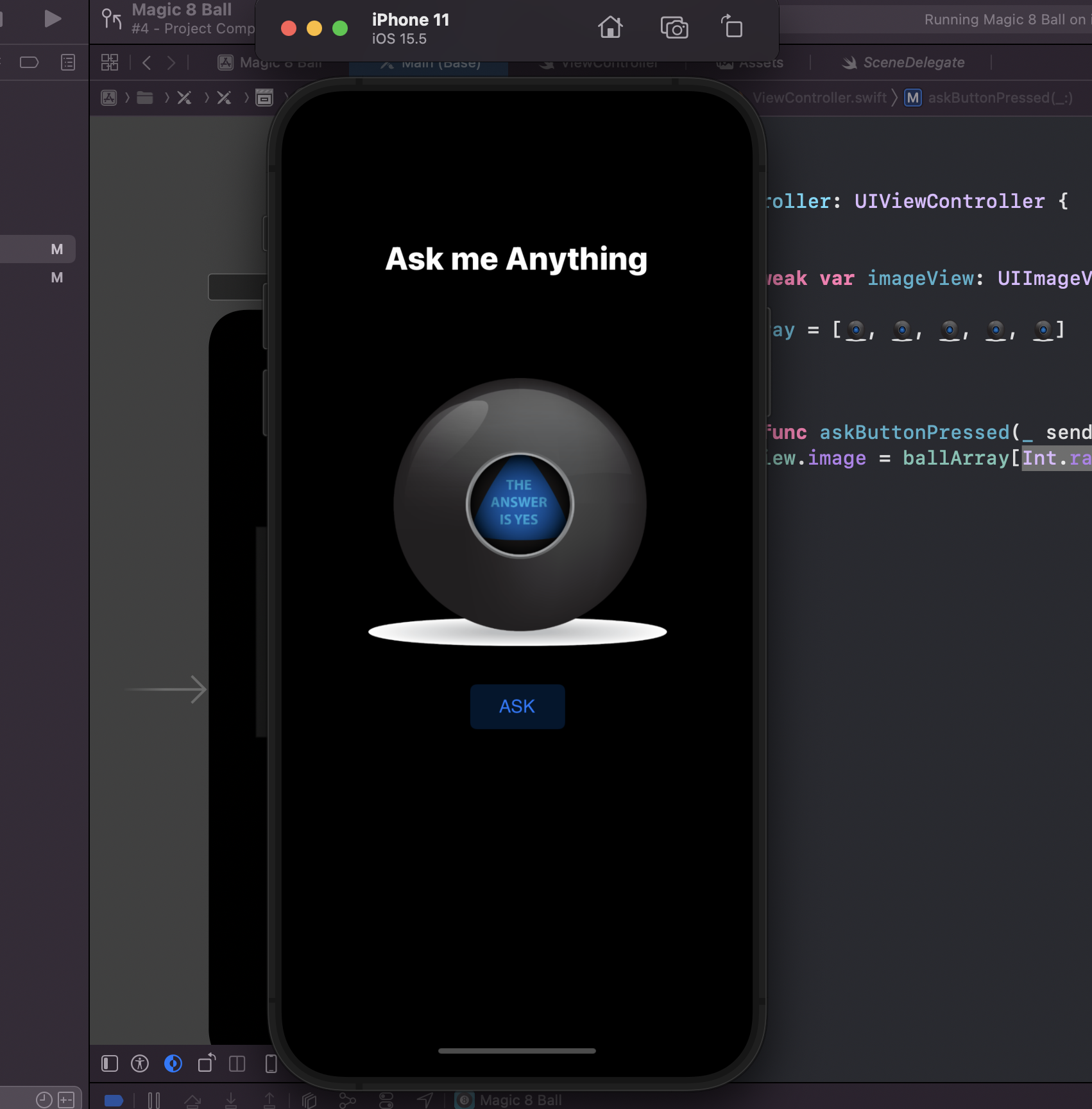This screenshot has height=1109, width=1092.
Task: Click the canvas orientation rotate icon
Action: click(207, 1063)
